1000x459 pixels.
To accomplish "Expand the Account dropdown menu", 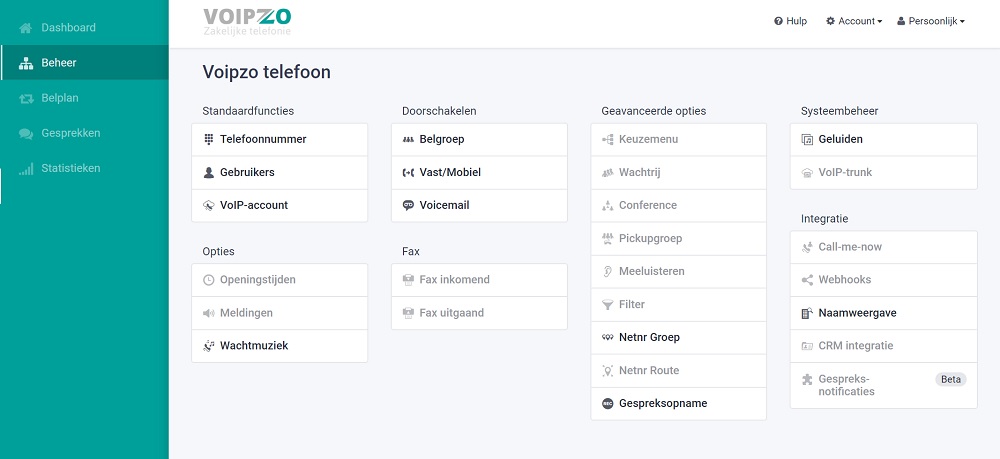I will coord(854,21).
